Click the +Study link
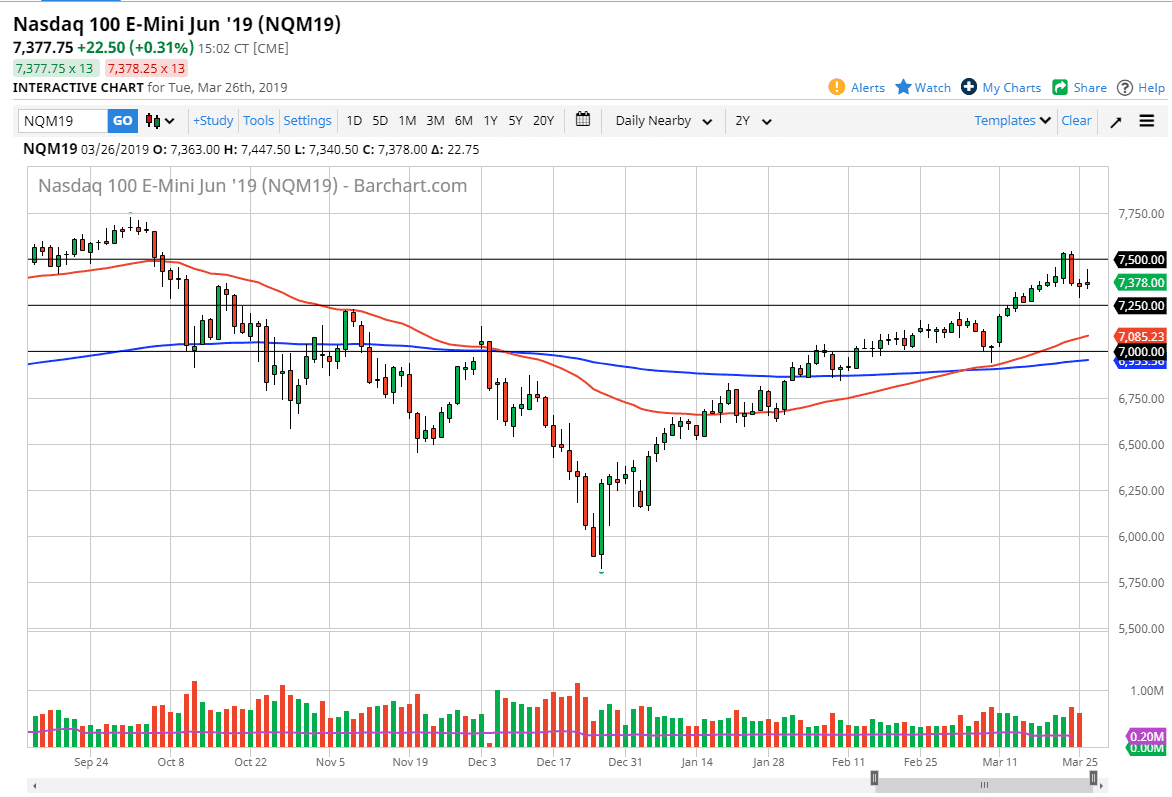This screenshot has width=1172, height=797. [x=212, y=120]
